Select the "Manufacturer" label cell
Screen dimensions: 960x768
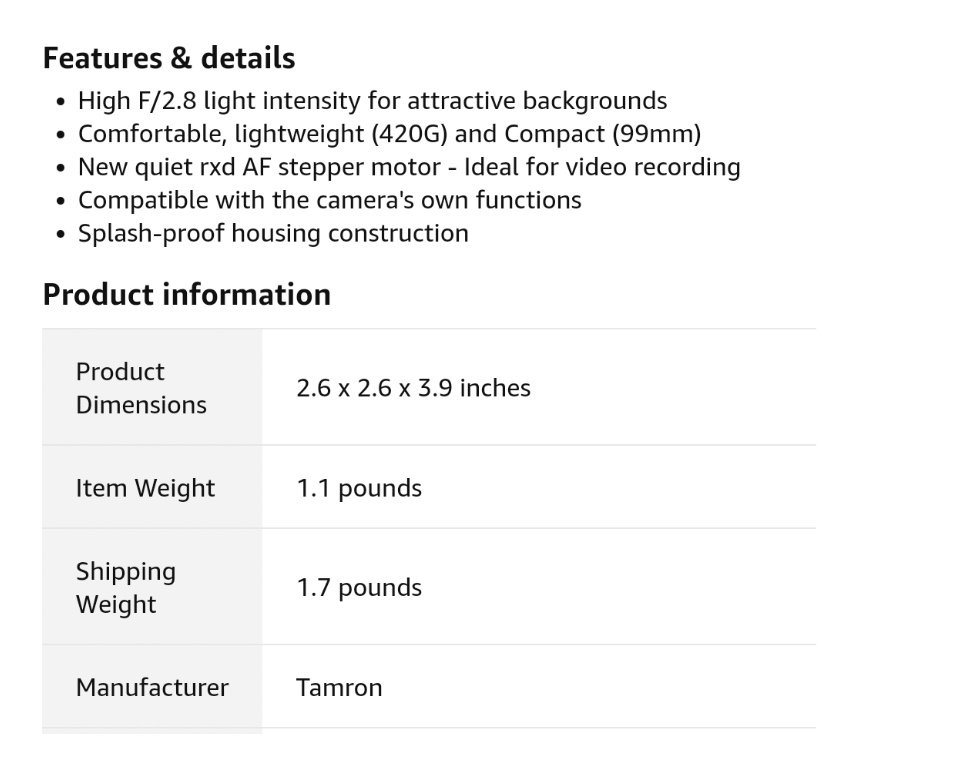point(152,688)
